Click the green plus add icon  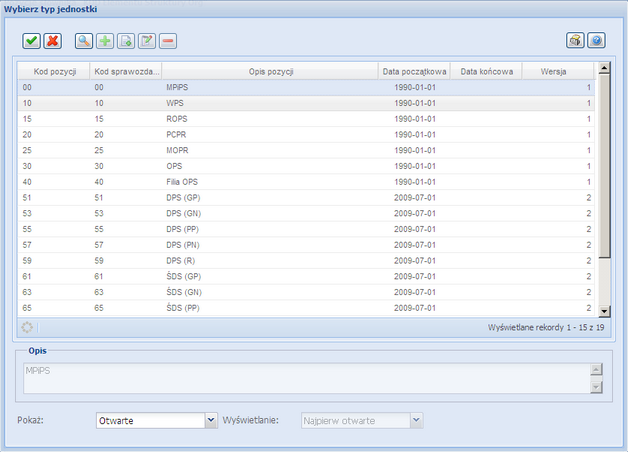click(105, 41)
